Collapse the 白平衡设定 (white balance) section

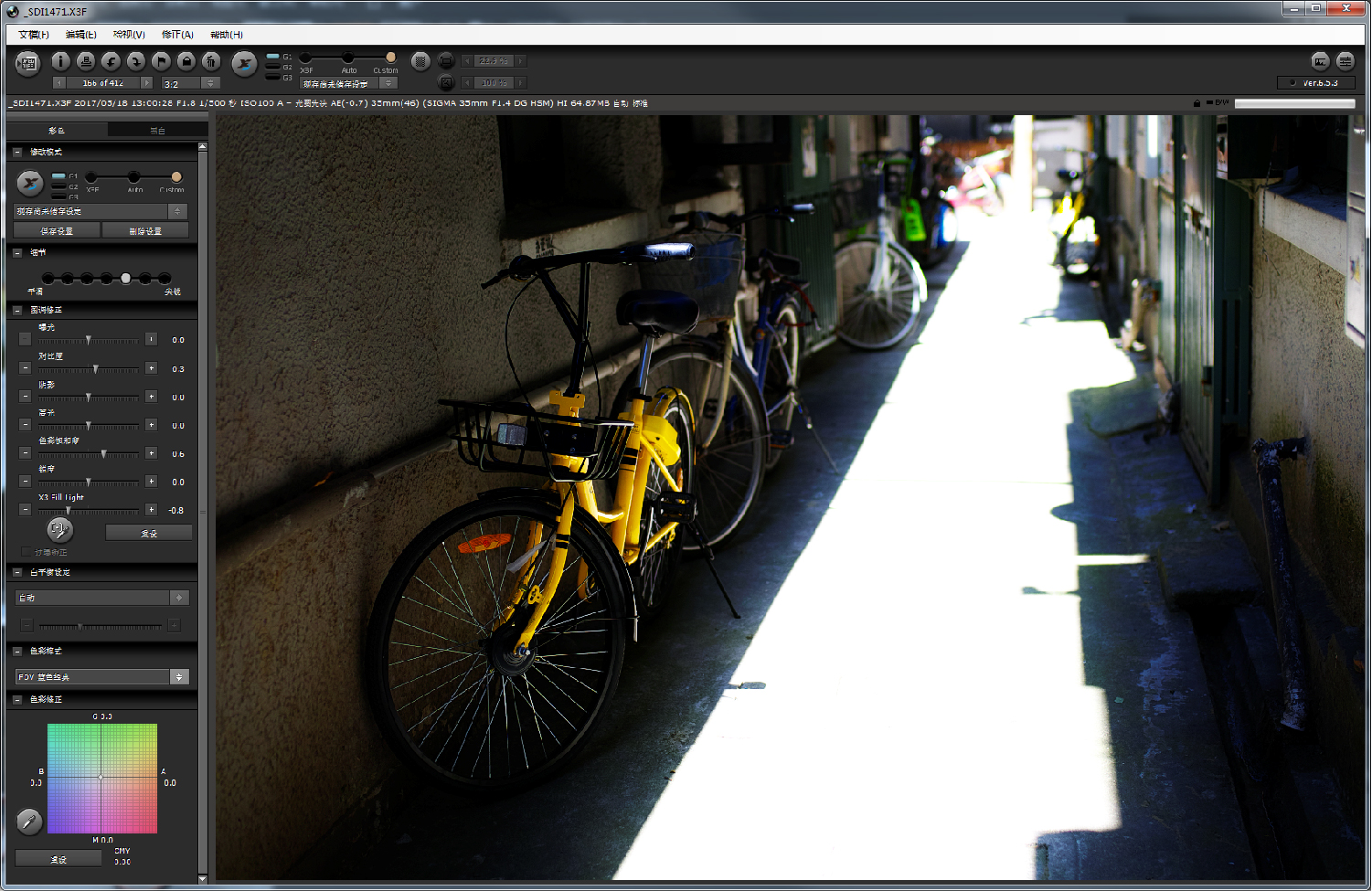[x=17, y=572]
